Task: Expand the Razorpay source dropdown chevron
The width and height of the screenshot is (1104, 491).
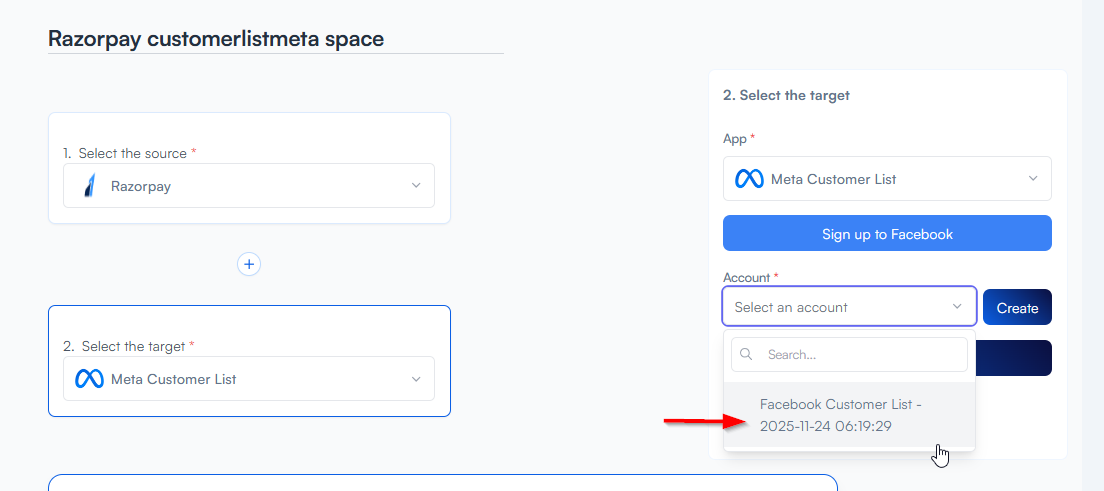Action: click(x=416, y=186)
